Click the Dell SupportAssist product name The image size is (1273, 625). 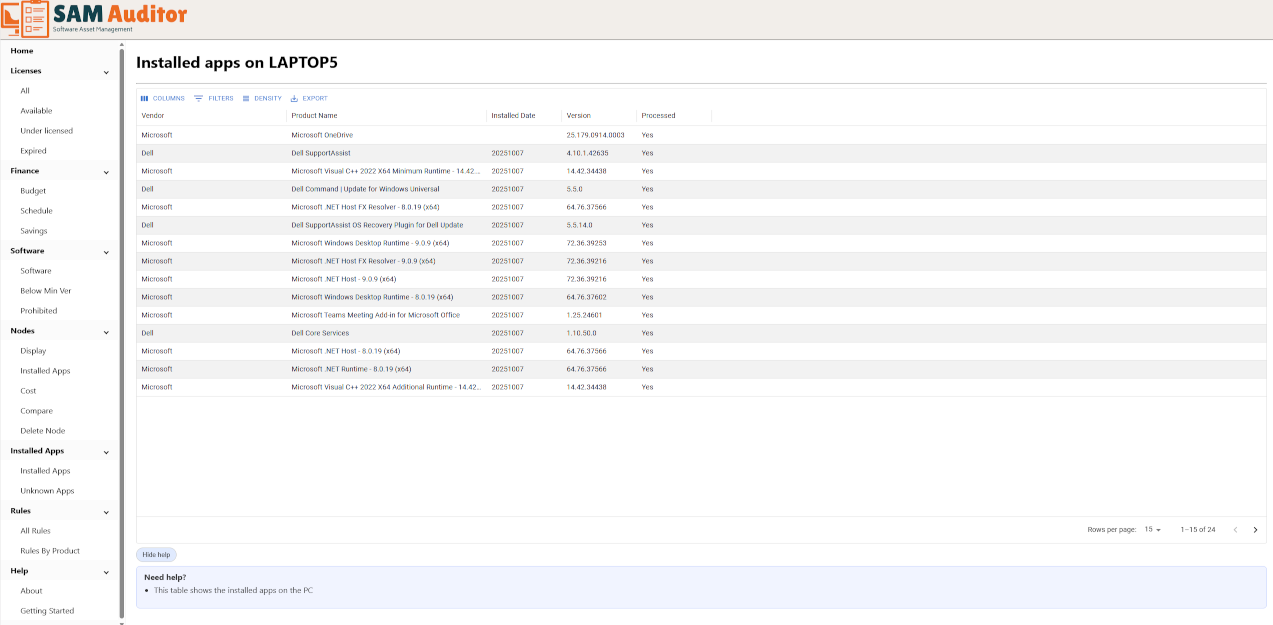tap(320, 153)
